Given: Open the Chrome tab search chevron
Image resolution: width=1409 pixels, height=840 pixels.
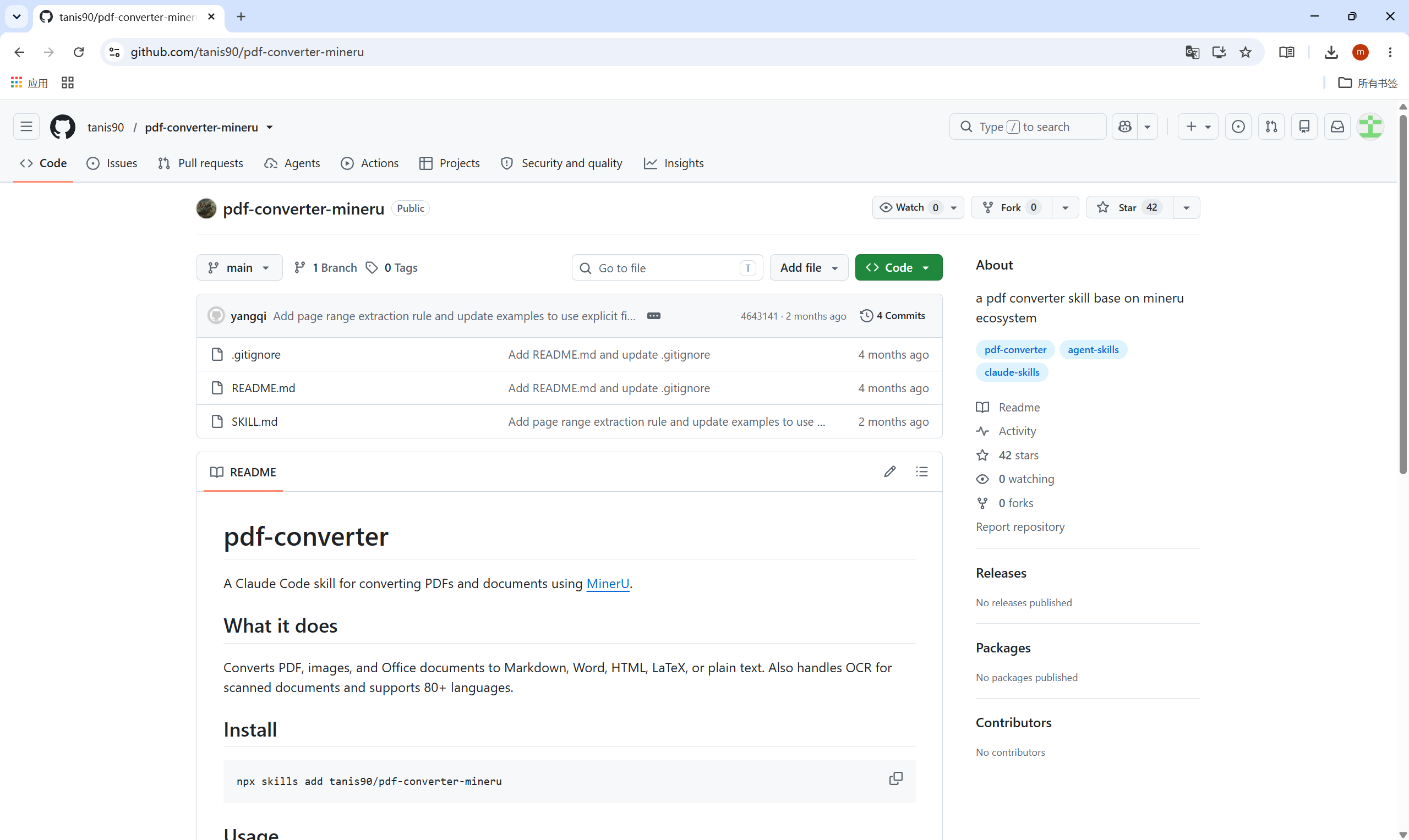Looking at the screenshot, I should [x=17, y=17].
